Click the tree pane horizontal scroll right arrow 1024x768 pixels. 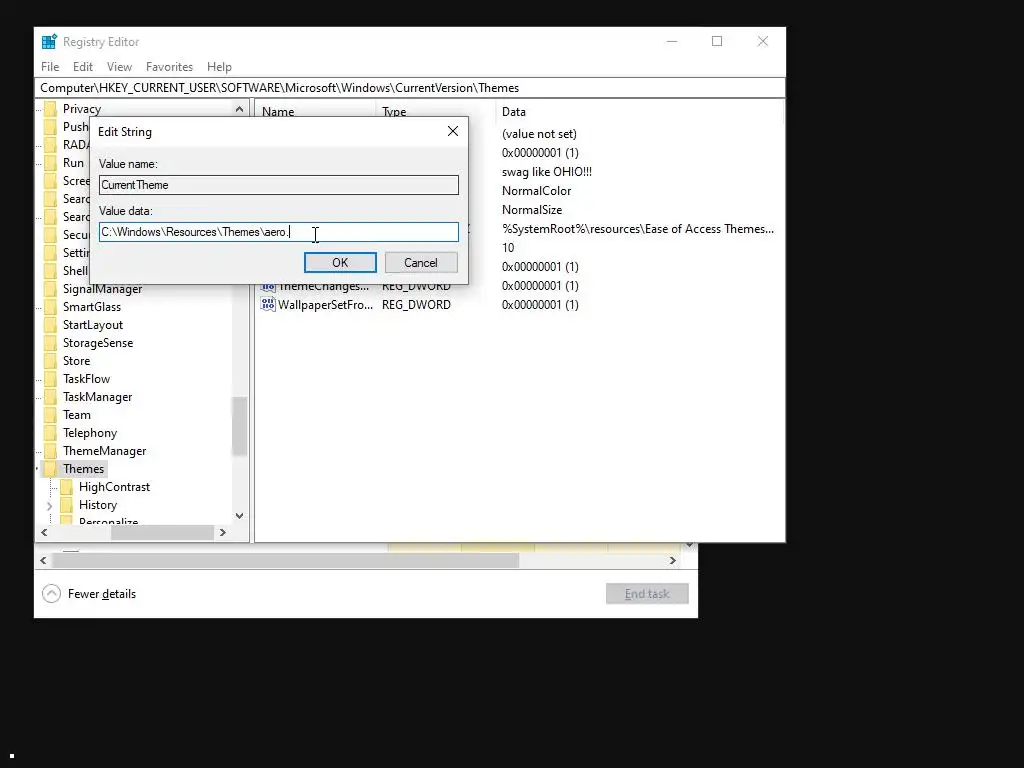click(223, 532)
